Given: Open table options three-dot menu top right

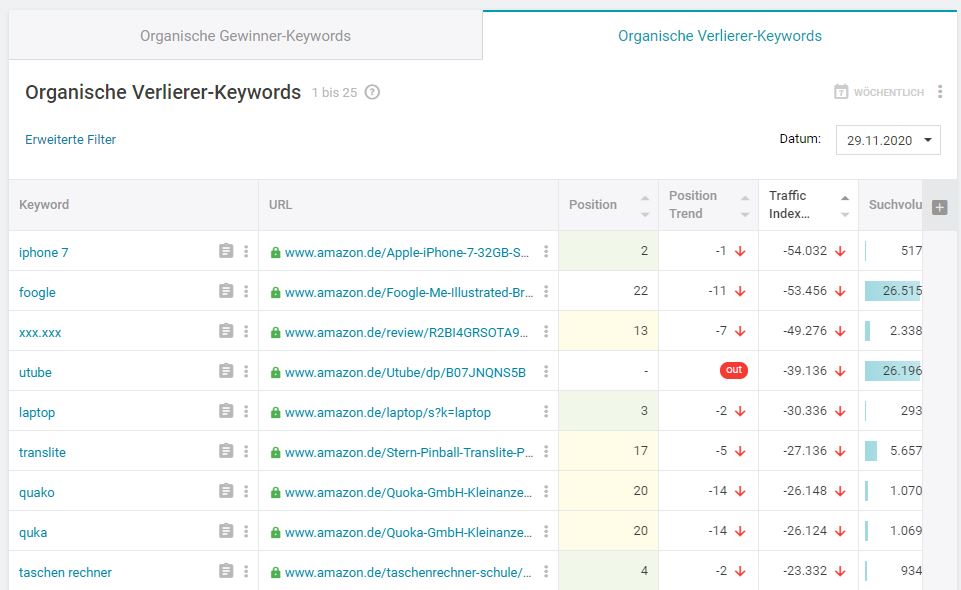Looking at the screenshot, I should click(940, 92).
